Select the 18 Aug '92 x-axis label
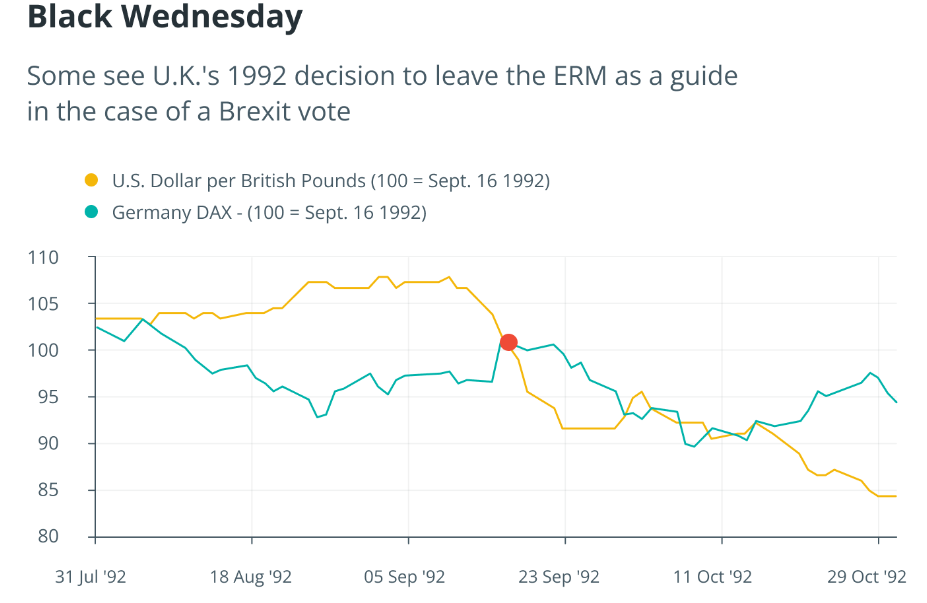 pos(250,577)
